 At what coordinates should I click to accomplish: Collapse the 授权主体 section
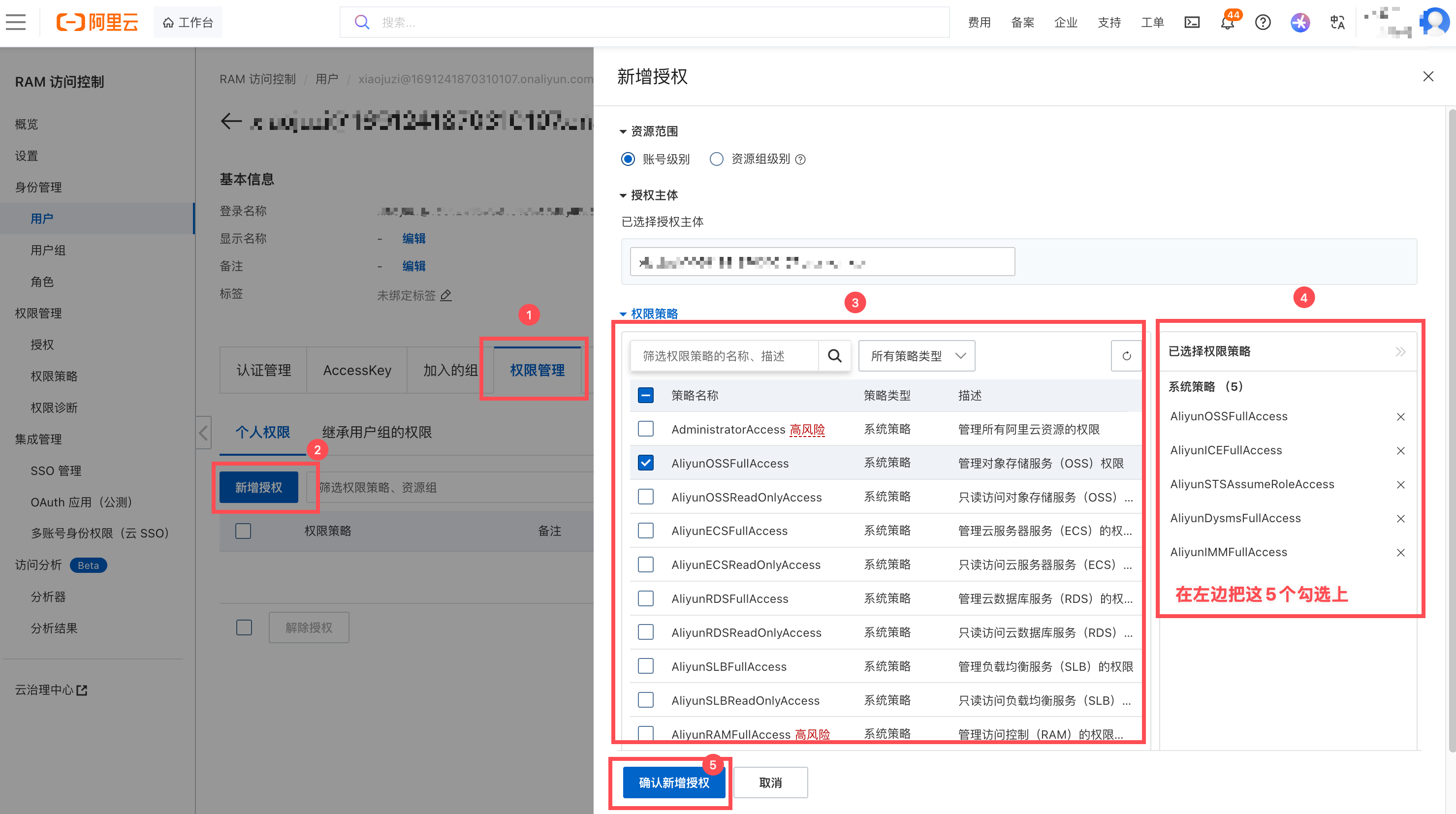click(649, 195)
